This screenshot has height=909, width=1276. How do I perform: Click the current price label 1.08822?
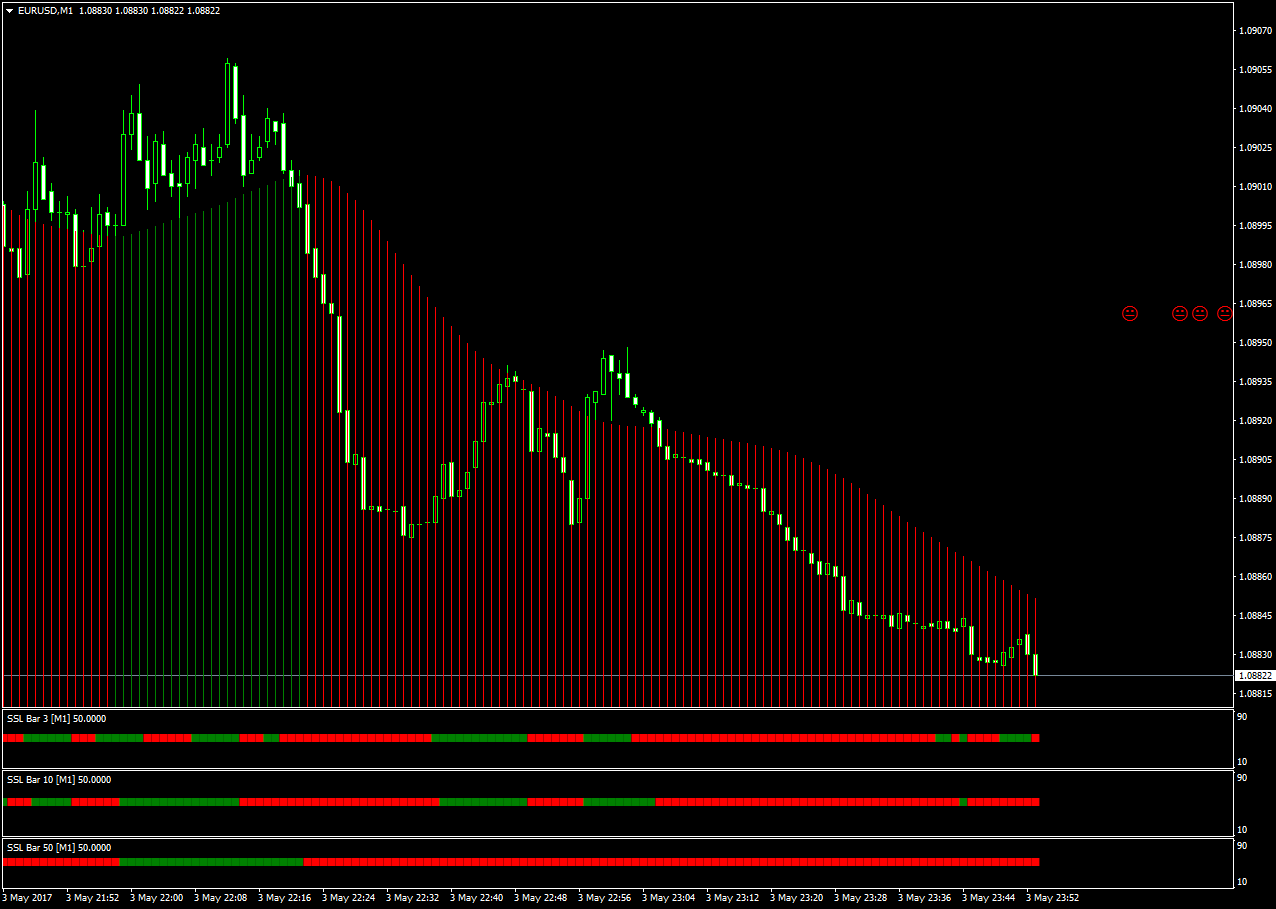(1254, 676)
